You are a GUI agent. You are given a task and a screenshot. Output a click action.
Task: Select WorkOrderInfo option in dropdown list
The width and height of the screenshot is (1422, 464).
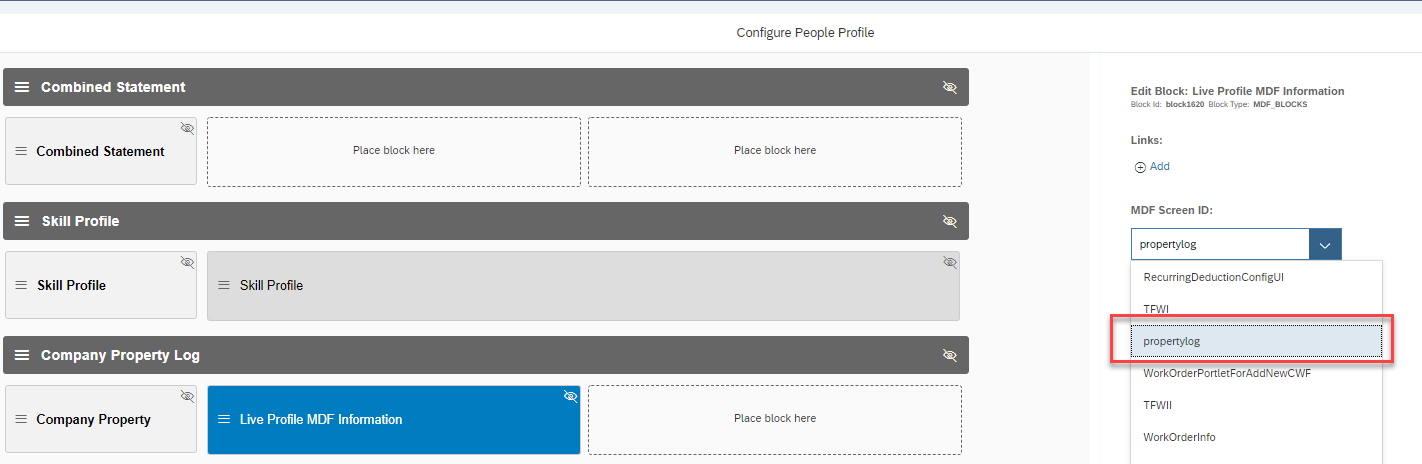click(1256, 437)
